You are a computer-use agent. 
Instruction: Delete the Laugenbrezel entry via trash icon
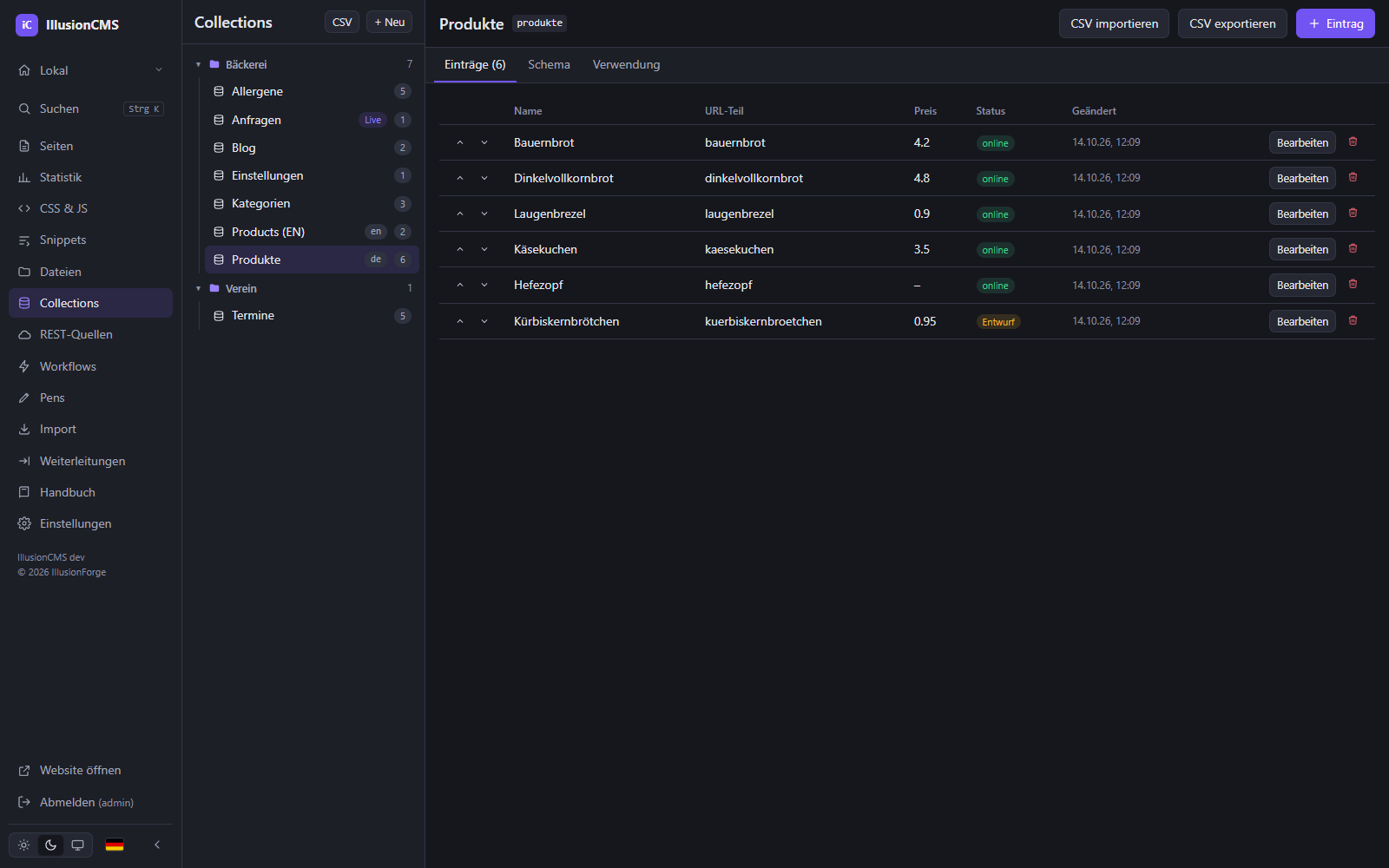click(1353, 213)
